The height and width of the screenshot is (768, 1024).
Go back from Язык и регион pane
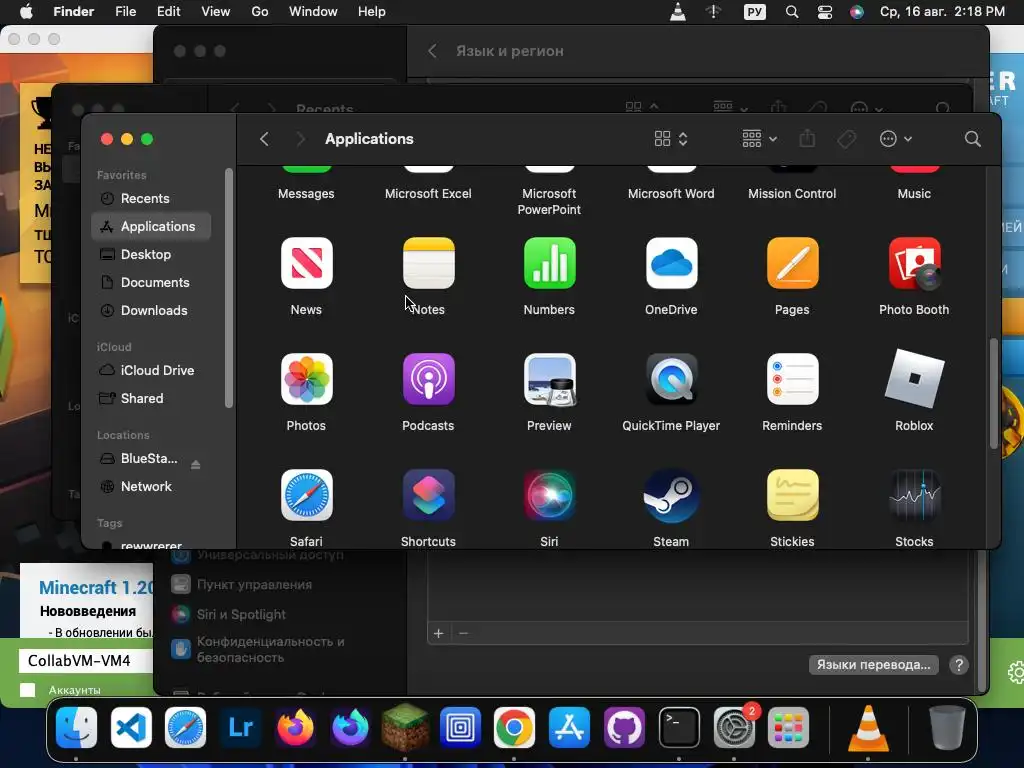(432, 51)
